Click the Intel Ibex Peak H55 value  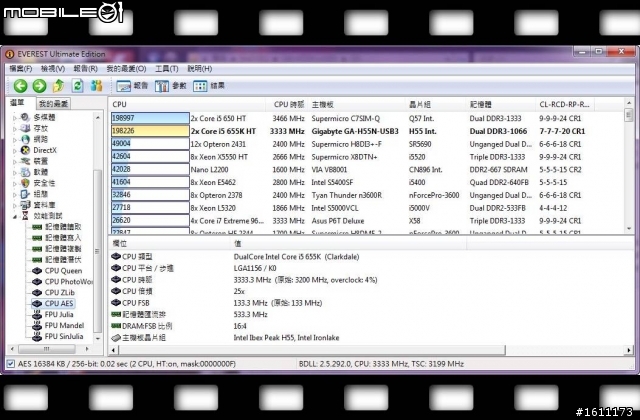click(286, 338)
